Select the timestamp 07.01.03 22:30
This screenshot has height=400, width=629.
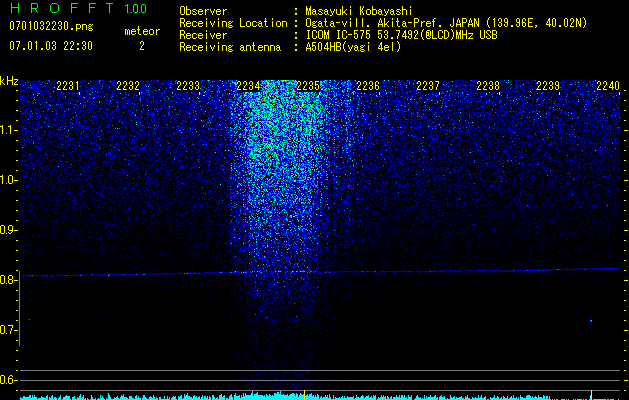51,46
